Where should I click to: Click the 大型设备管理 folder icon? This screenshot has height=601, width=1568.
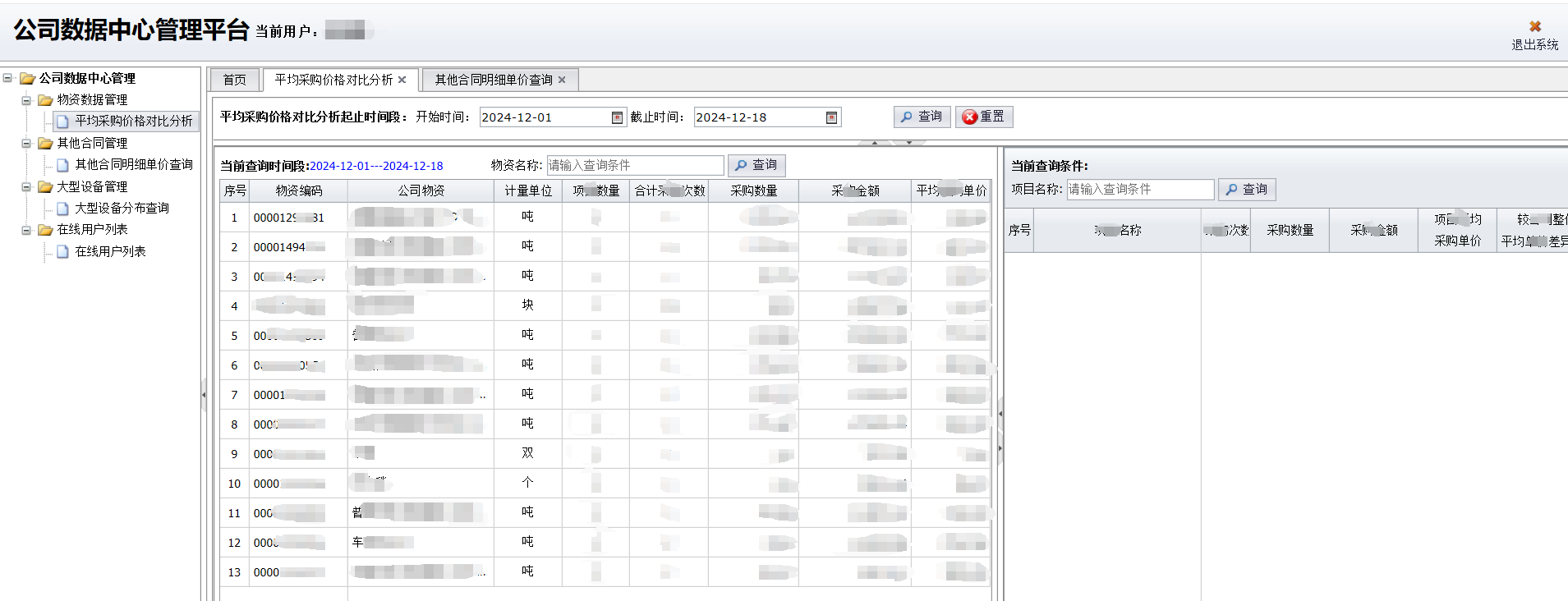pos(45,187)
